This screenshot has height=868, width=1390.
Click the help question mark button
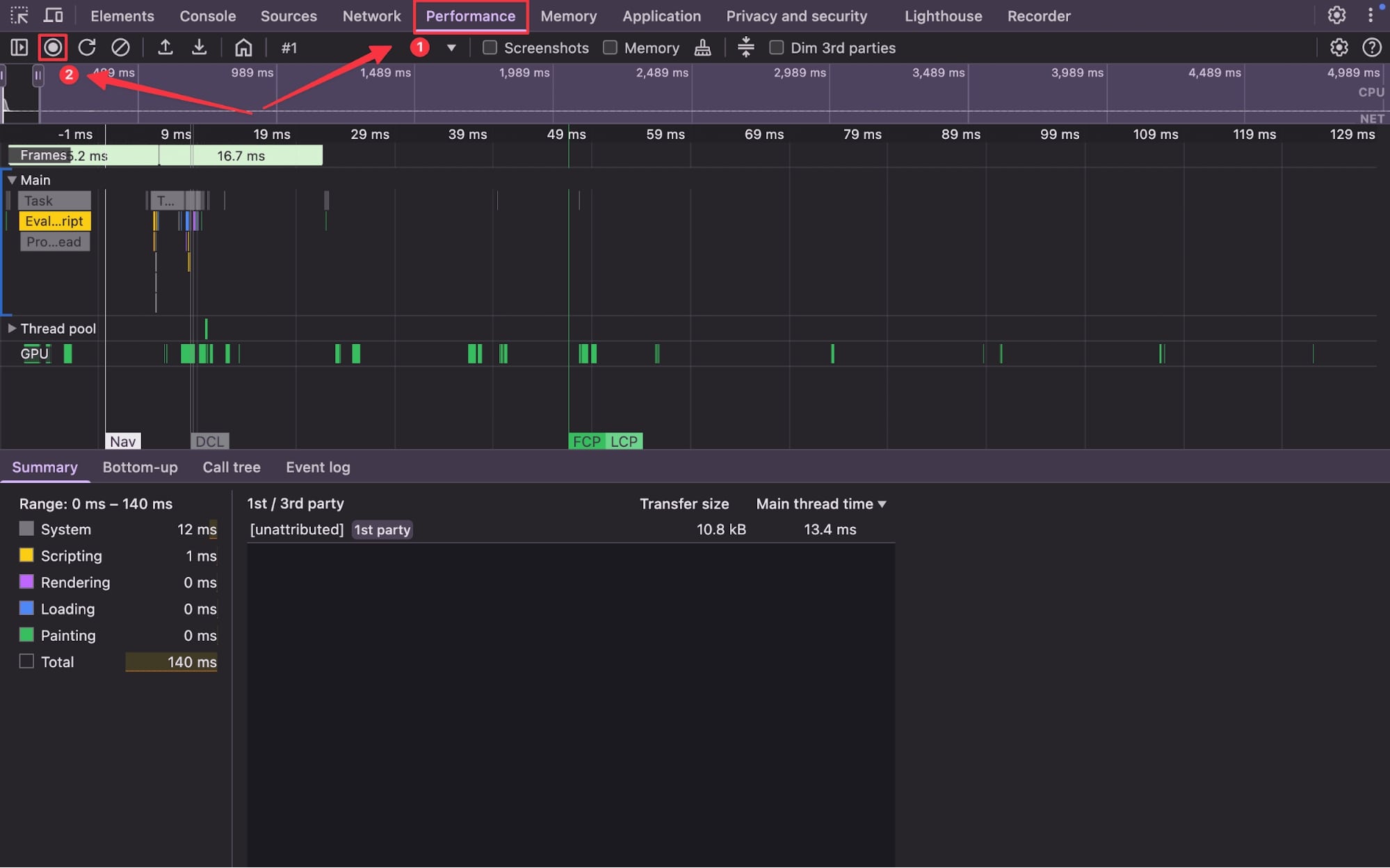1372,48
